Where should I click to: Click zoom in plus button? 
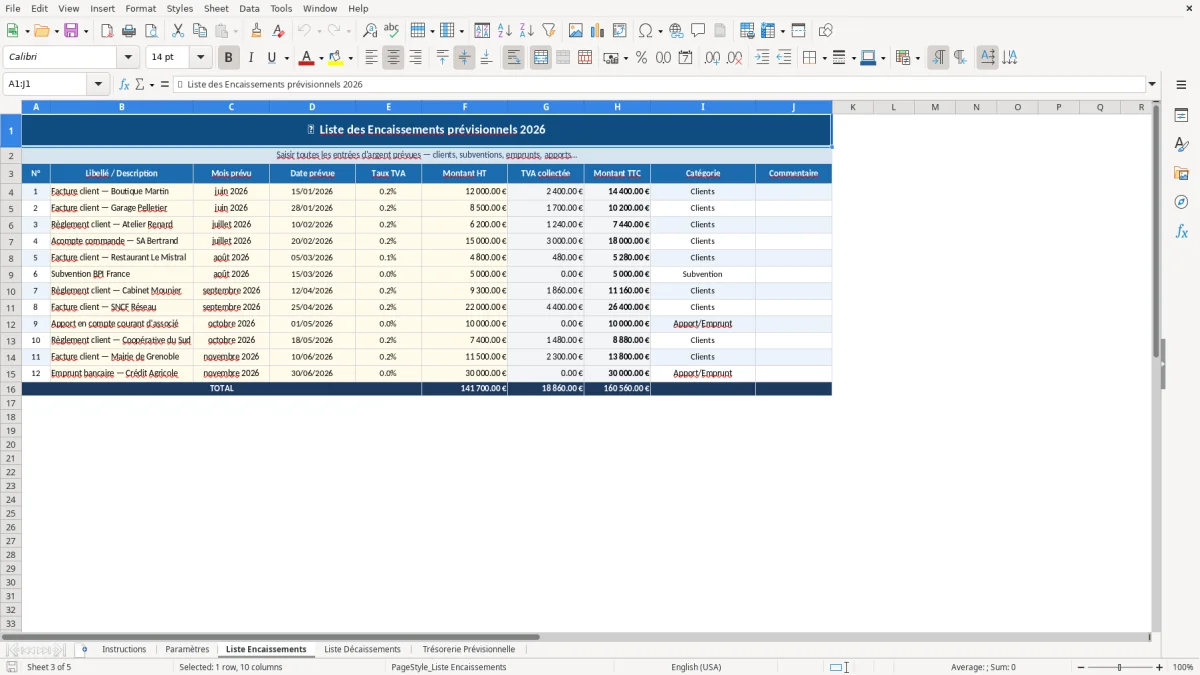pos(1160,667)
